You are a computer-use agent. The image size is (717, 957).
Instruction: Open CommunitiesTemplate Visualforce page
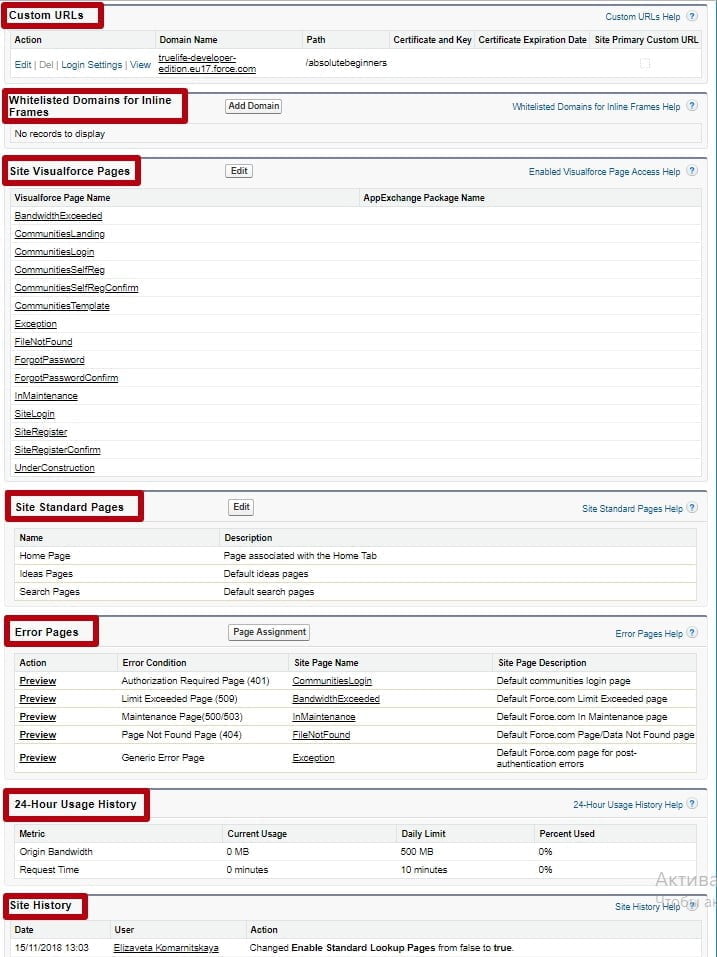(62, 306)
